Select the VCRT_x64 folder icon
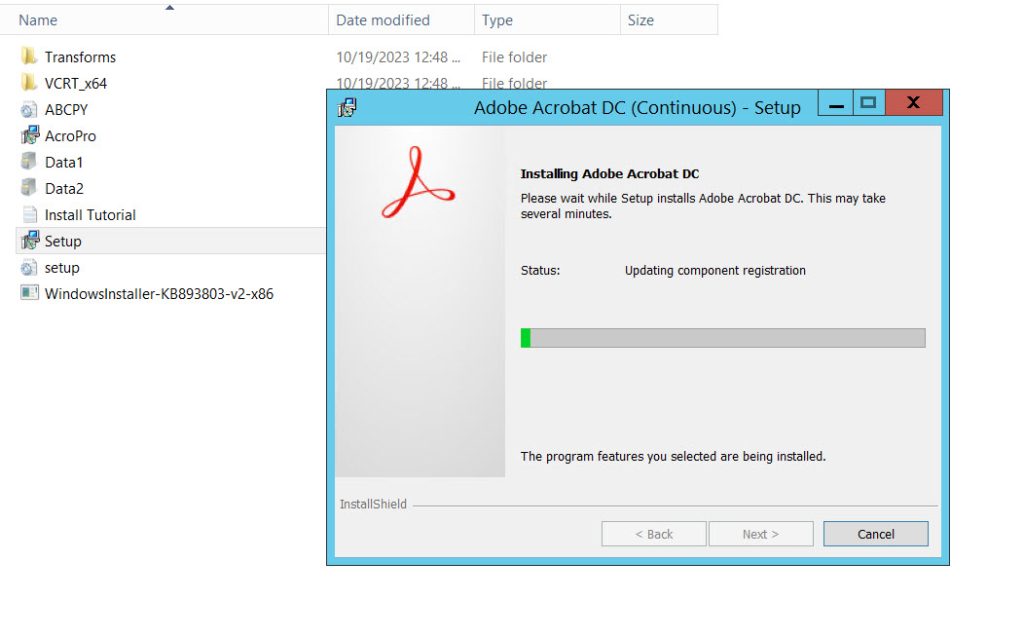Image resolution: width=1024 pixels, height=637 pixels. [x=29, y=83]
